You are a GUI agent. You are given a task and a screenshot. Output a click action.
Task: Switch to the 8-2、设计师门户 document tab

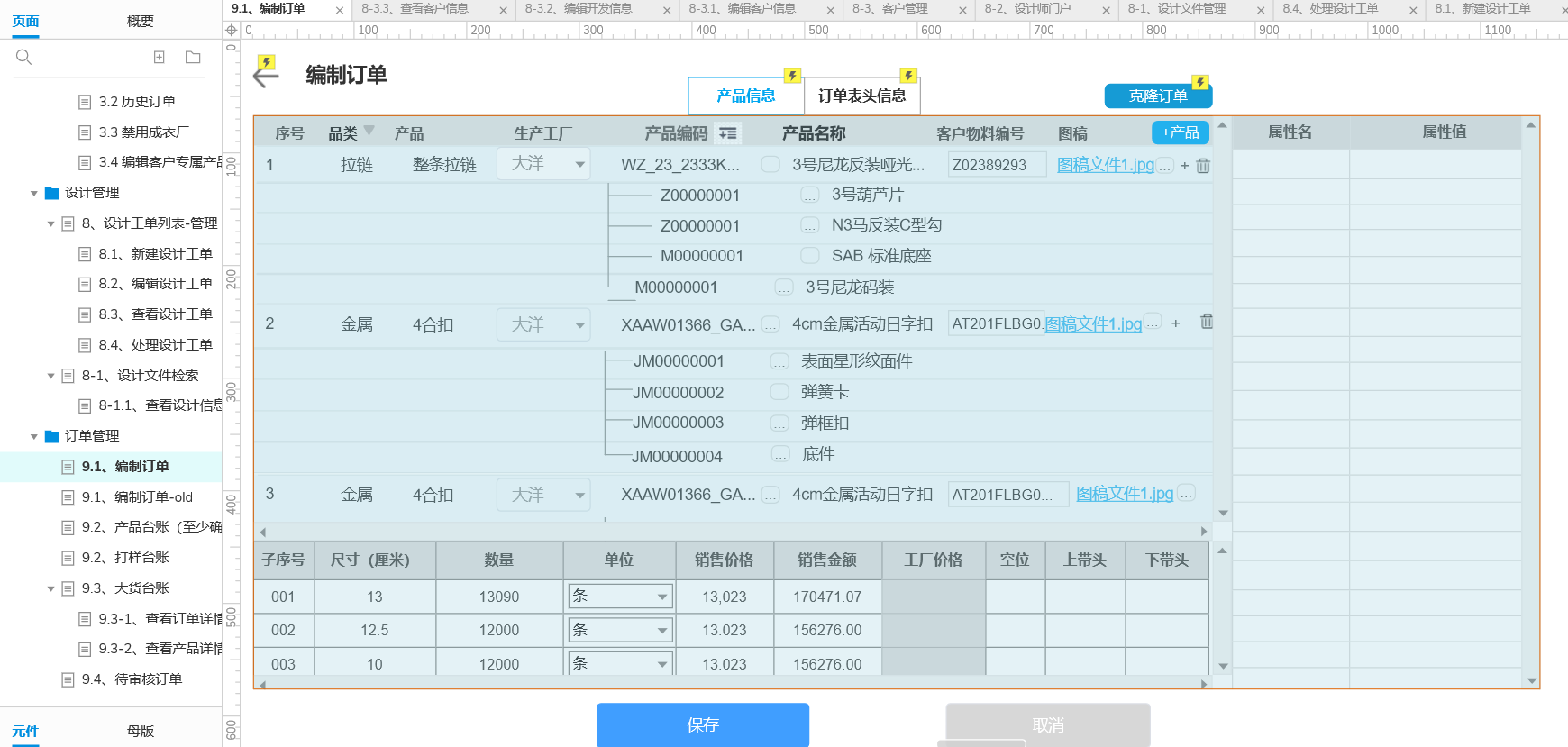coord(1027,9)
